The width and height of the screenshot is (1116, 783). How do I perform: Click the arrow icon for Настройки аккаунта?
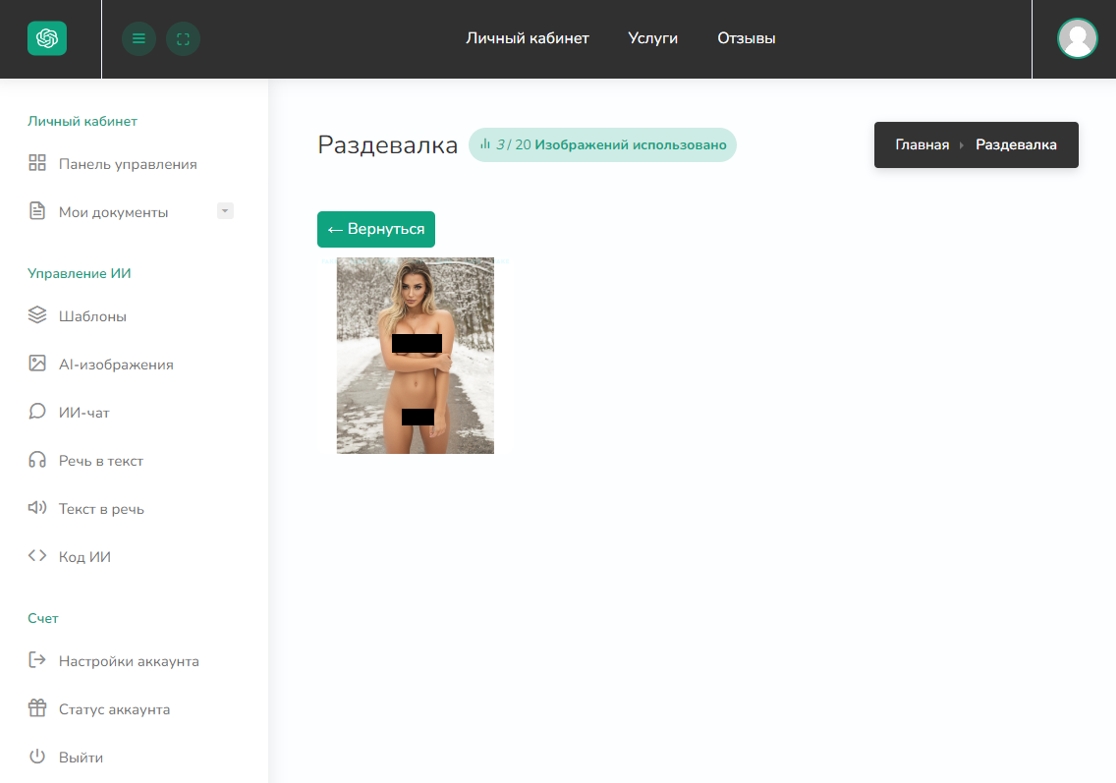click(37, 660)
